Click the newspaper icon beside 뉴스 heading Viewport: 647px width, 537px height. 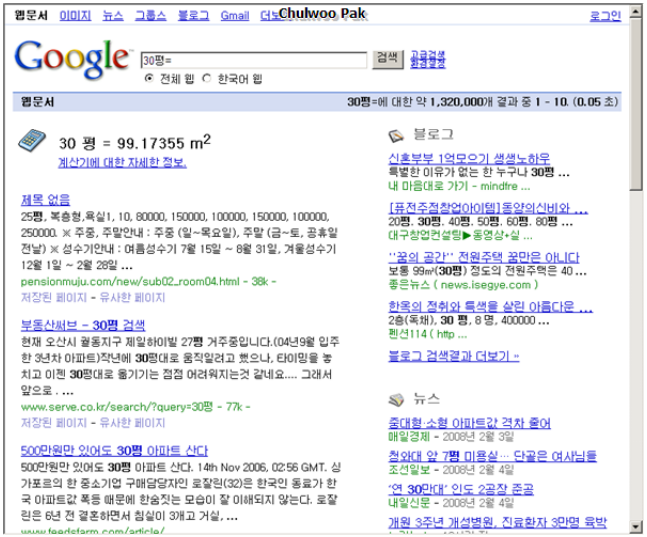click(396, 400)
